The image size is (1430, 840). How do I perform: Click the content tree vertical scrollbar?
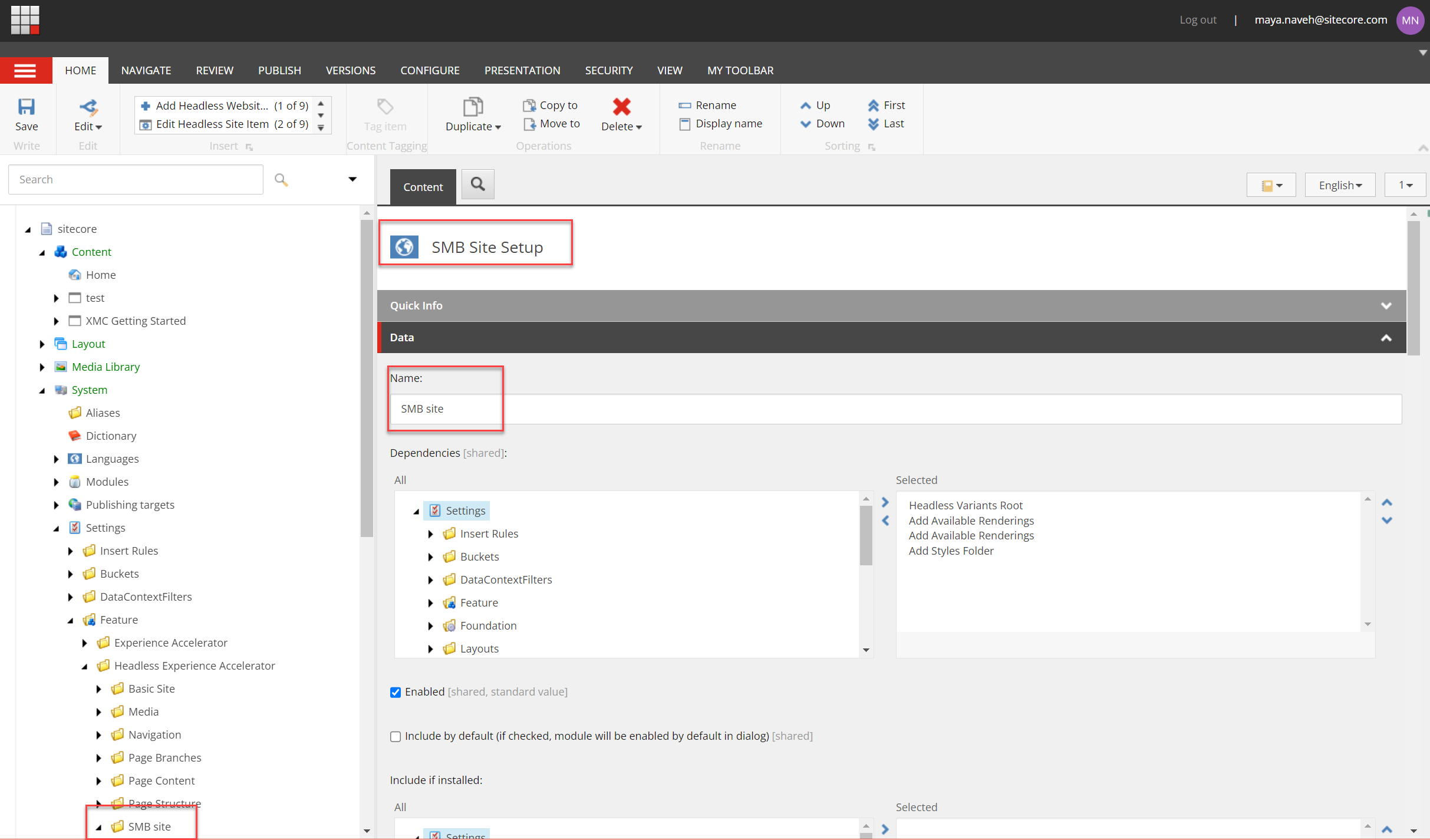pyautogui.click(x=367, y=377)
